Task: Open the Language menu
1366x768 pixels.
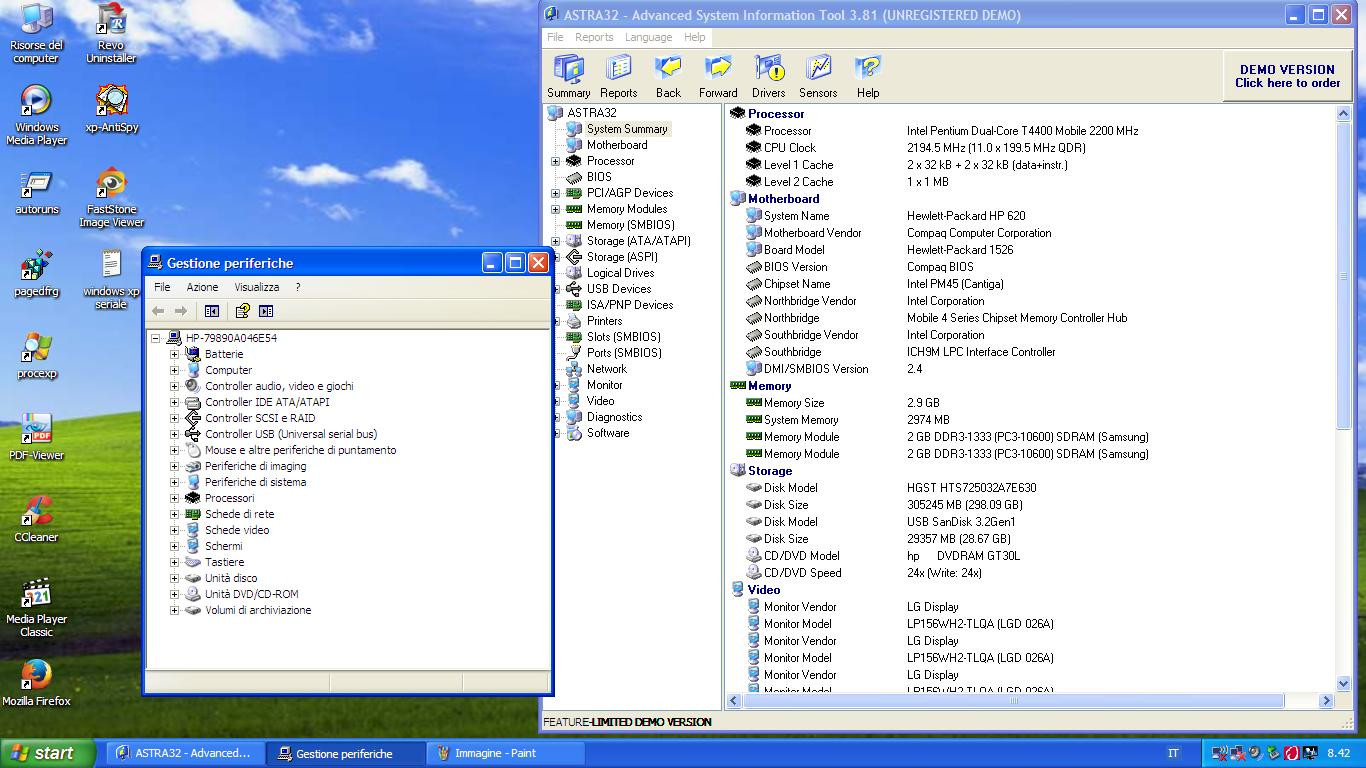Action: 648,37
